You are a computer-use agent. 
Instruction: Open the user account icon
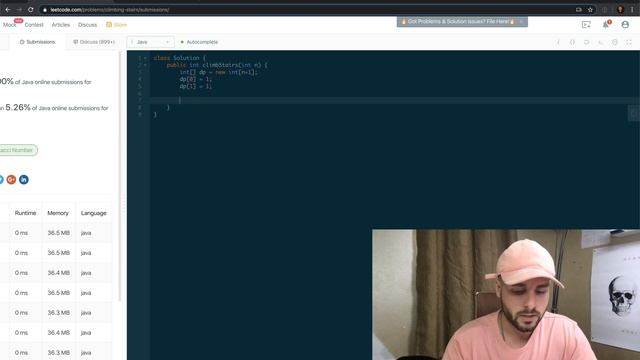pyautogui.click(x=625, y=25)
